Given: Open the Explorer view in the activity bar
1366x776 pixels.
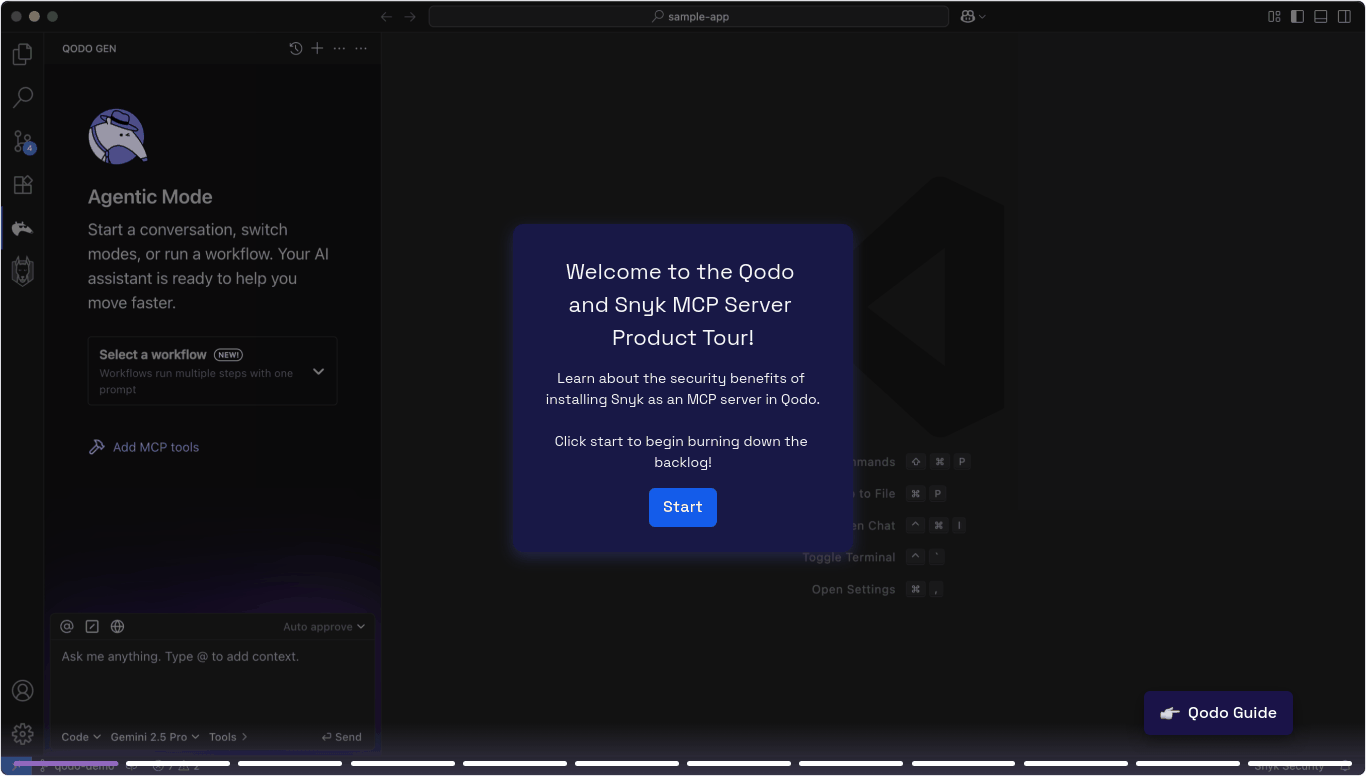Looking at the screenshot, I should (x=22, y=54).
